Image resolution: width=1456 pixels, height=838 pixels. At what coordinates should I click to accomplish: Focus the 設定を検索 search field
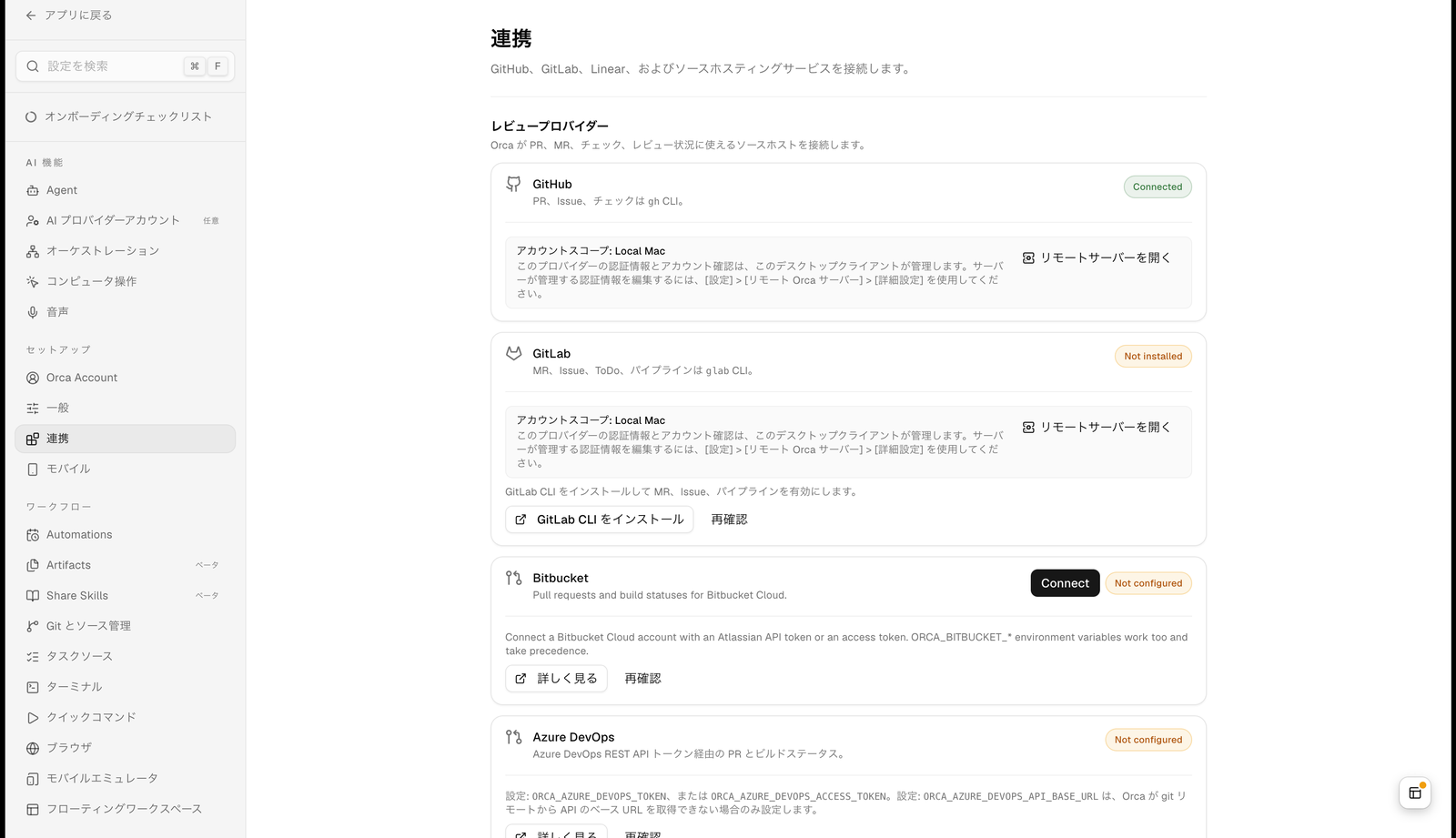tap(125, 66)
